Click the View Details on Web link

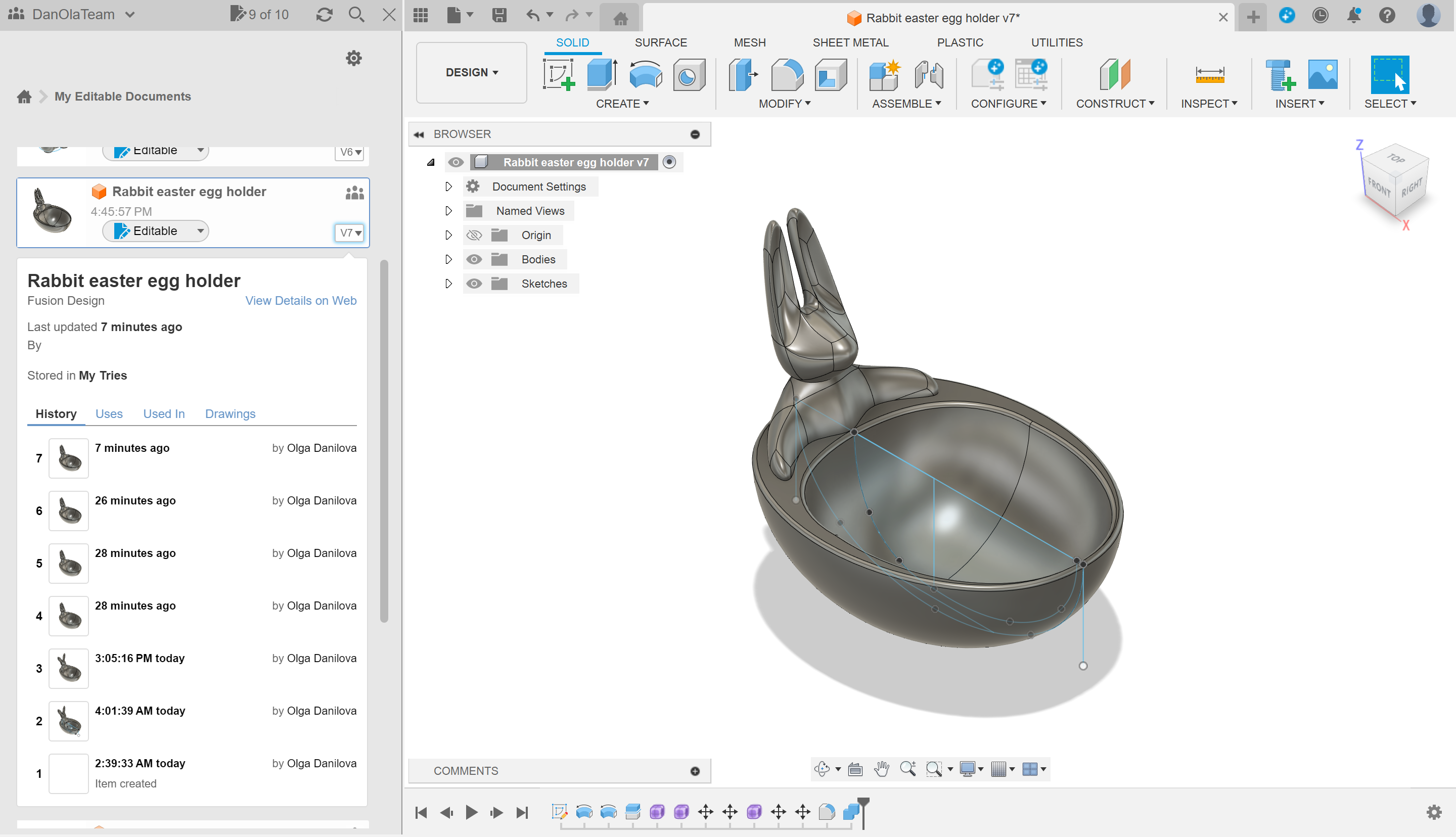pyautogui.click(x=301, y=301)
